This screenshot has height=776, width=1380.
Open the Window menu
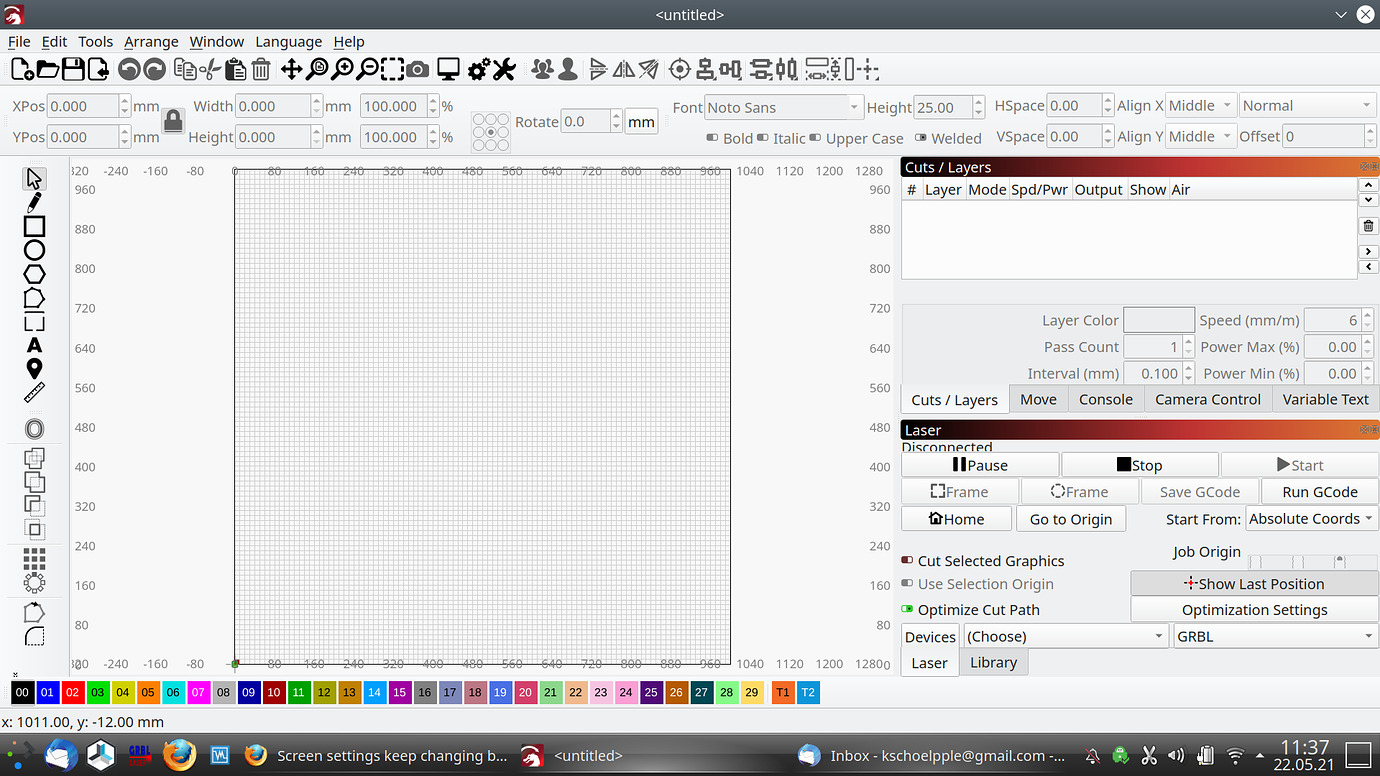pyautogui.click(x=216, y=41)
